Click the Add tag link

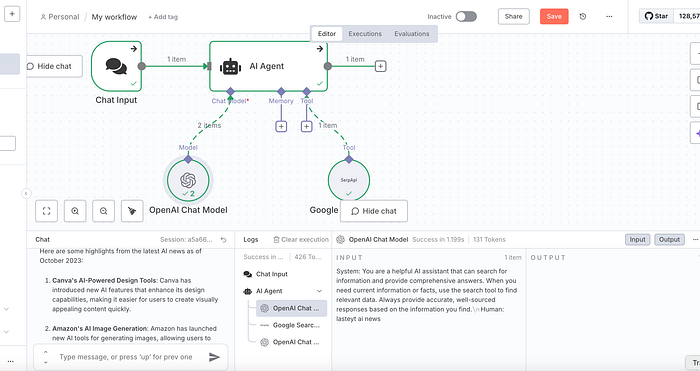coord(163,17)
